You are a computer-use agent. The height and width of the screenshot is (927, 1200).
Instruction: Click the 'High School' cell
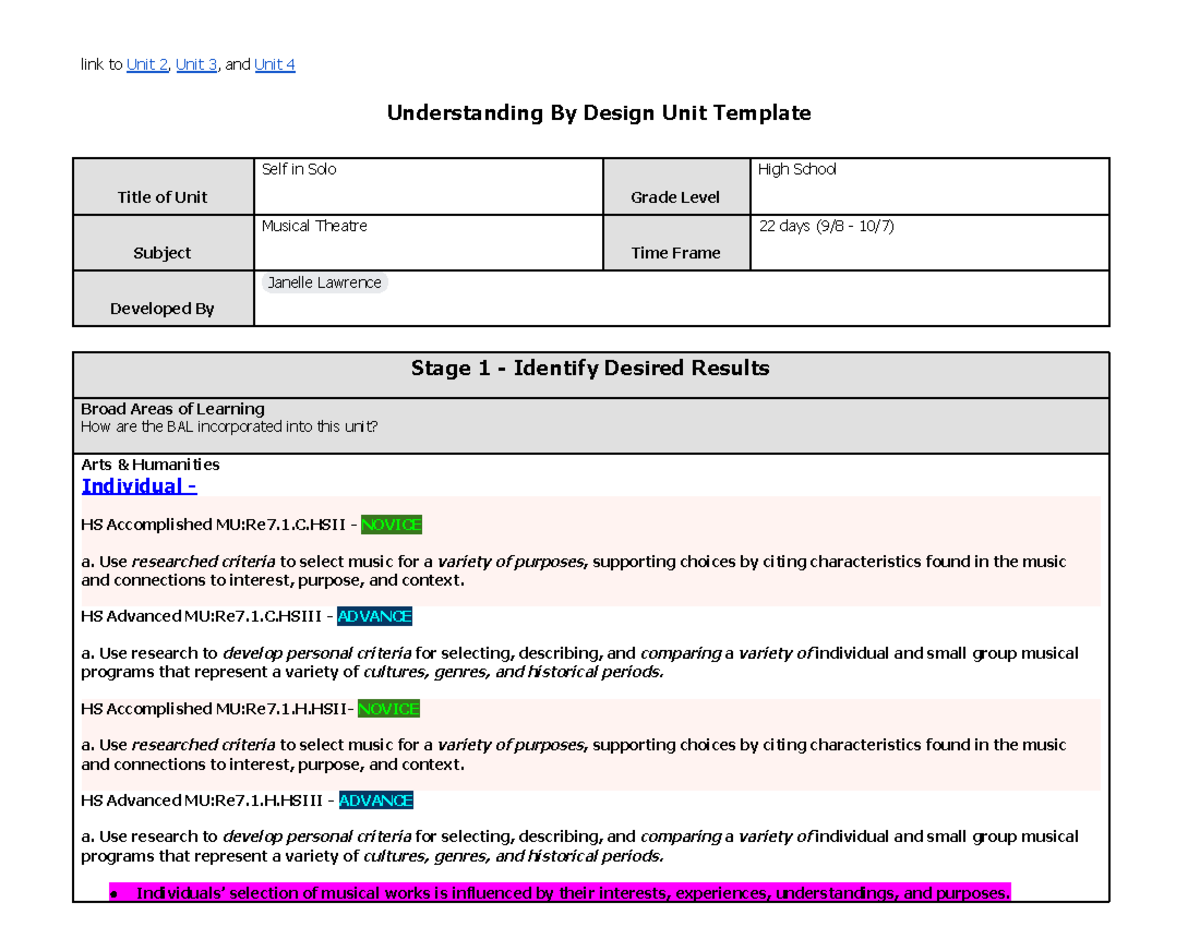(x=929, y=186)
